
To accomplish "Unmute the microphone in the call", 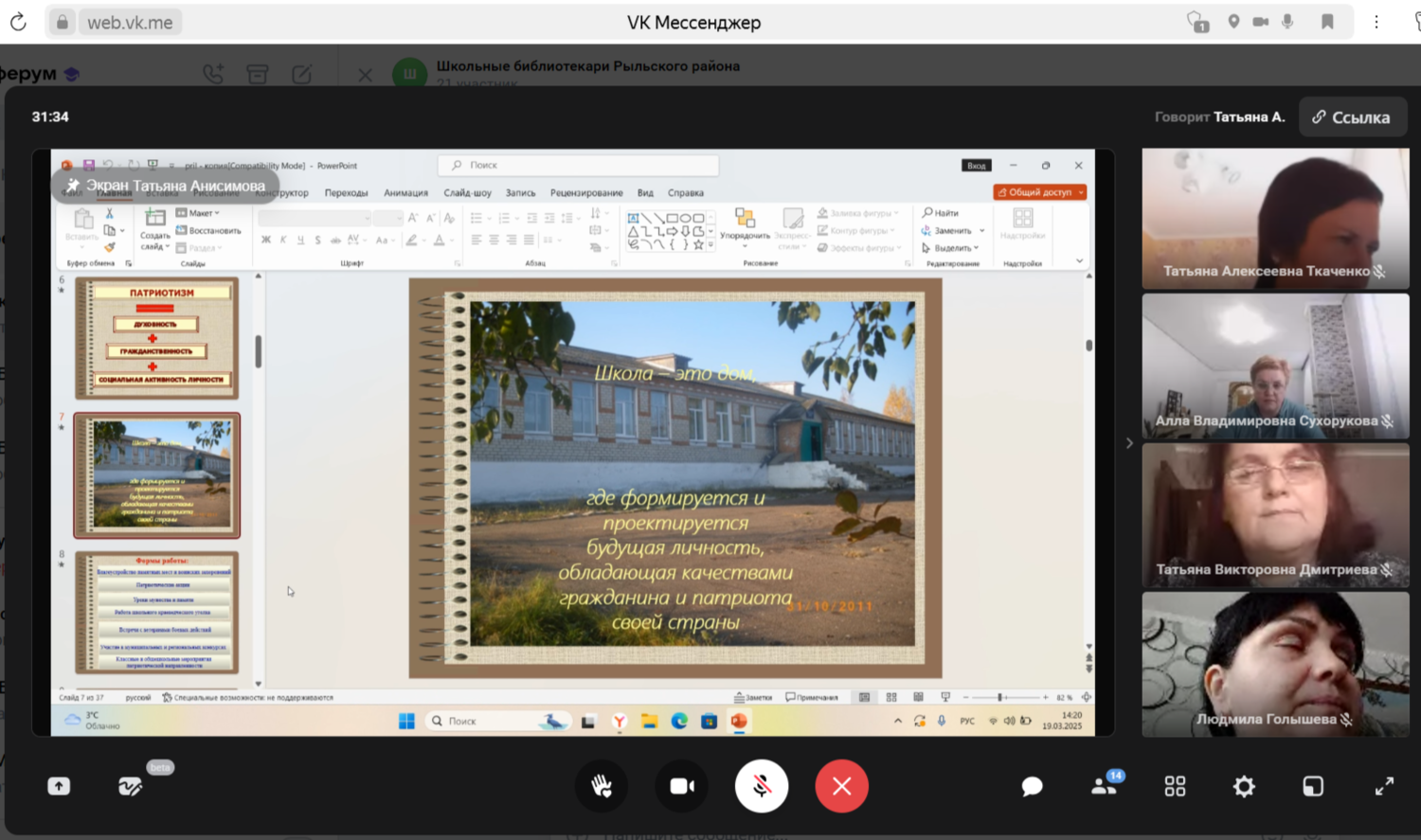I will pos(762,786).
